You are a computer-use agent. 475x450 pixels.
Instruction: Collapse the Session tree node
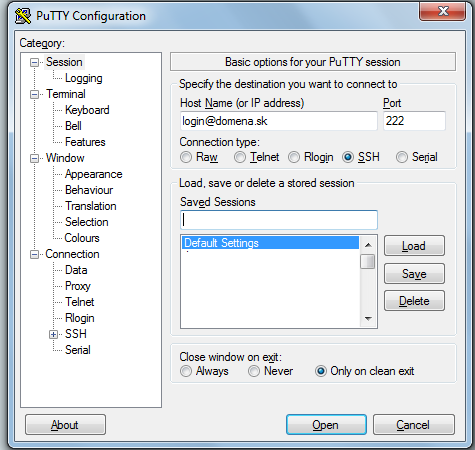tap(34, 62)
